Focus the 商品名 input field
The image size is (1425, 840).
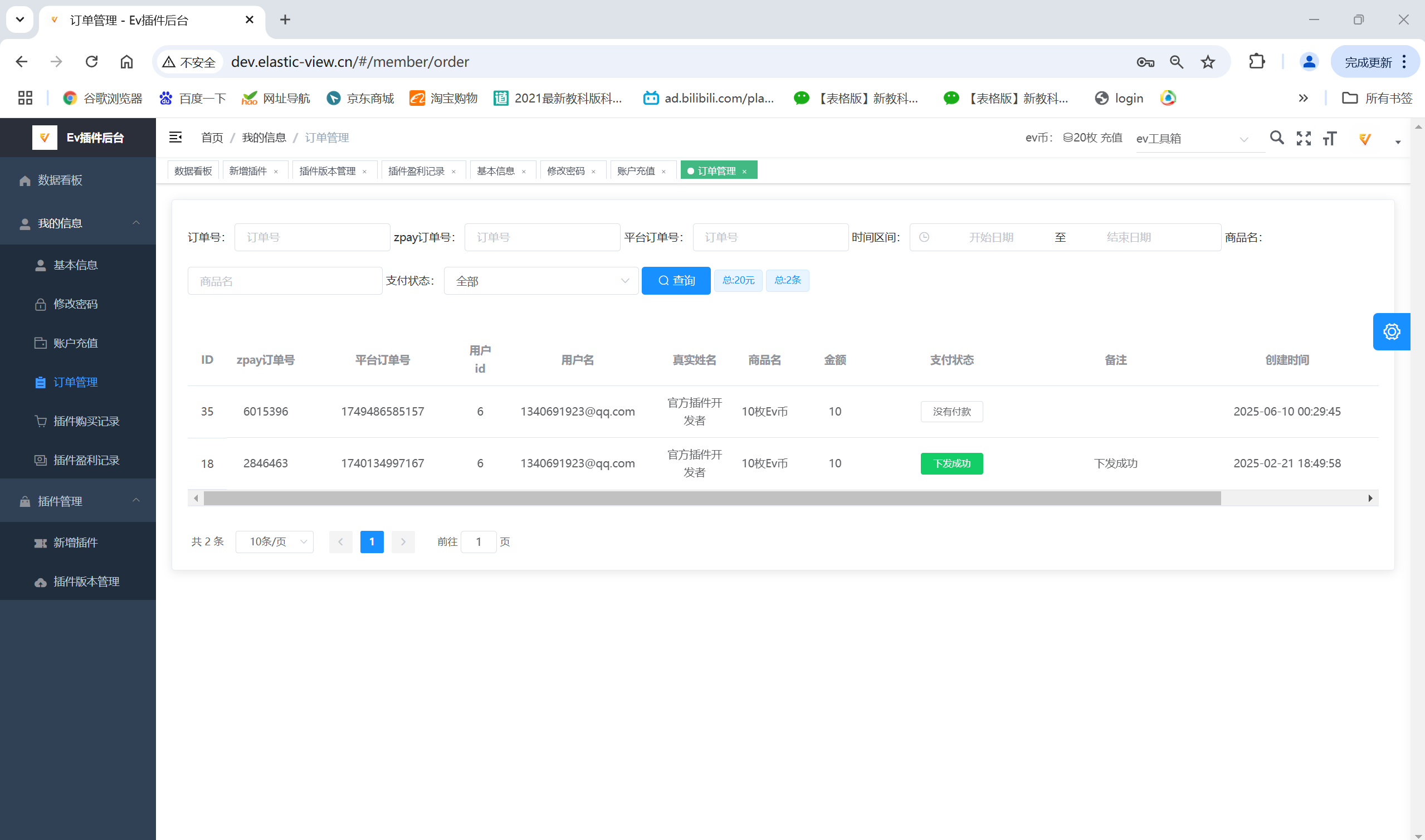(x=285, y=281)
